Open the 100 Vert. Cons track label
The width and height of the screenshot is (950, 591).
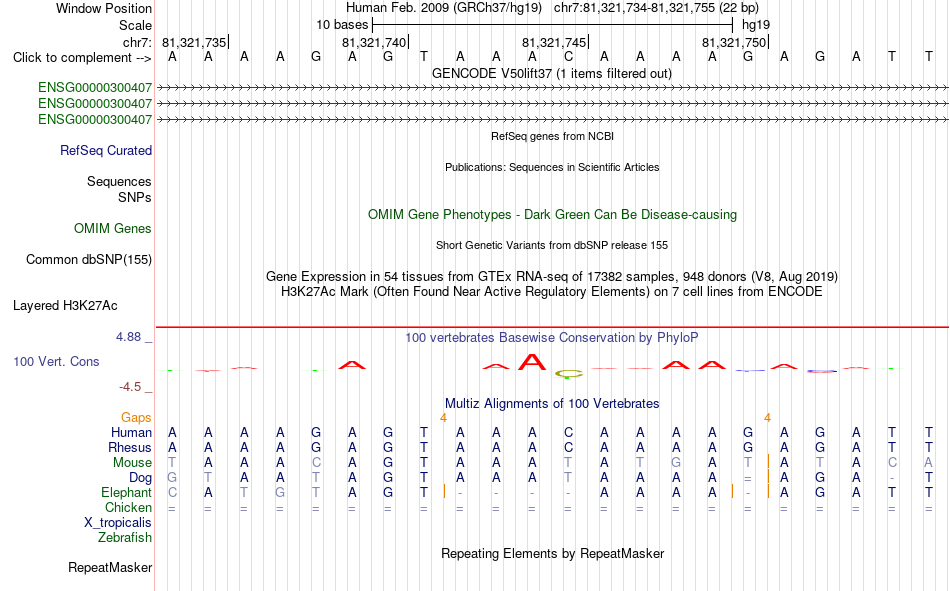tap(56, 361)
